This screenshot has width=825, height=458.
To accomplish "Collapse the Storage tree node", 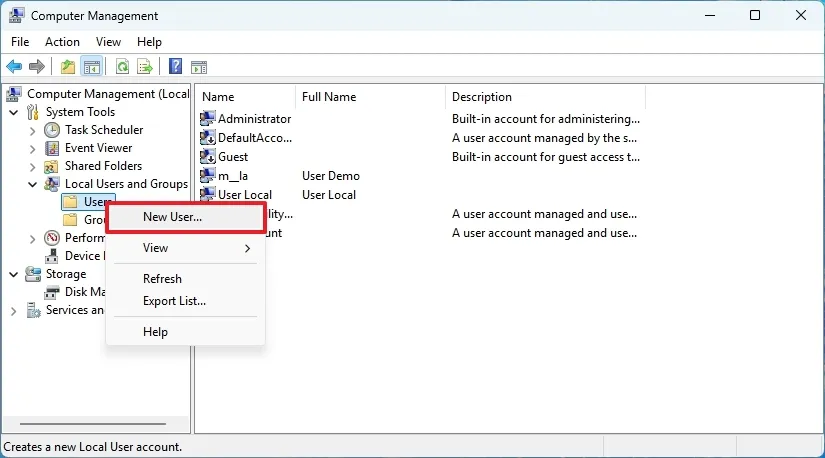I will click(14, 274).
